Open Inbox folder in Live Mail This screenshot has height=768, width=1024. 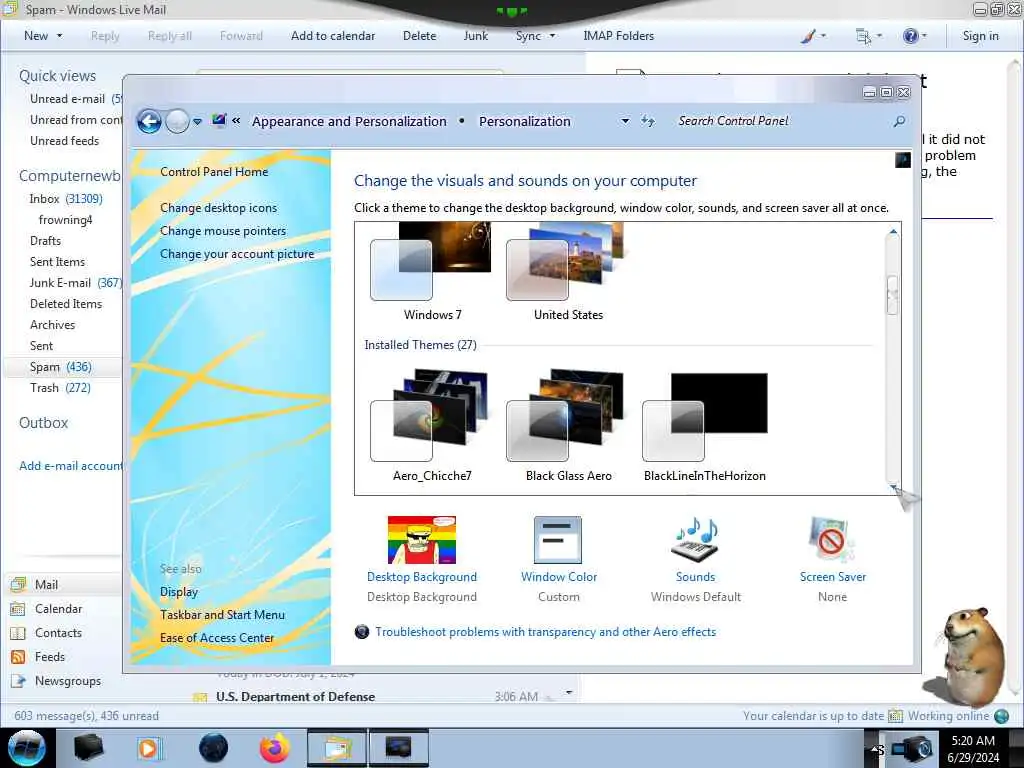65,199
